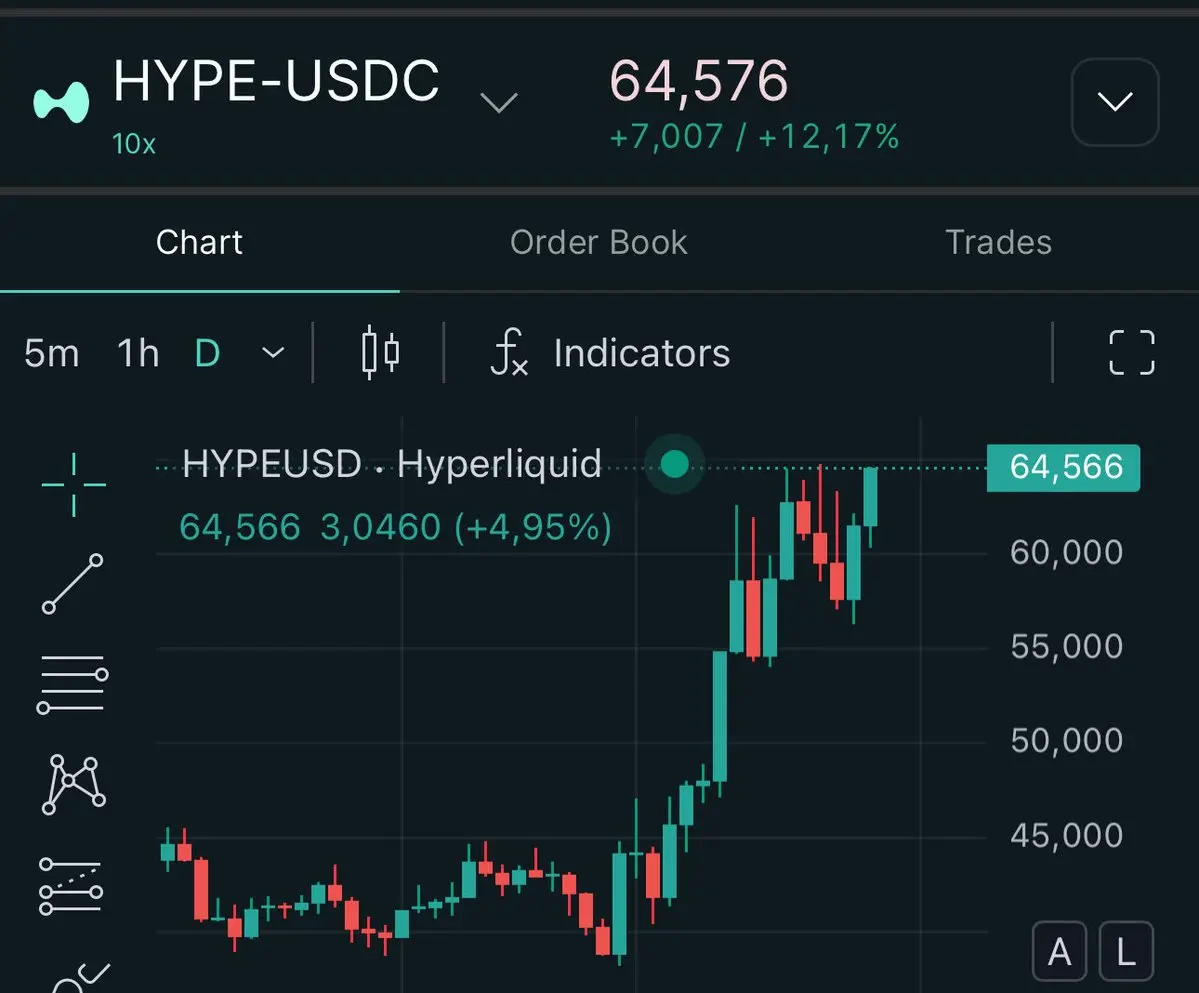Enter fullscreen chart mode
Viewport: 1199px width, 993px height.
pos(1132,352)
